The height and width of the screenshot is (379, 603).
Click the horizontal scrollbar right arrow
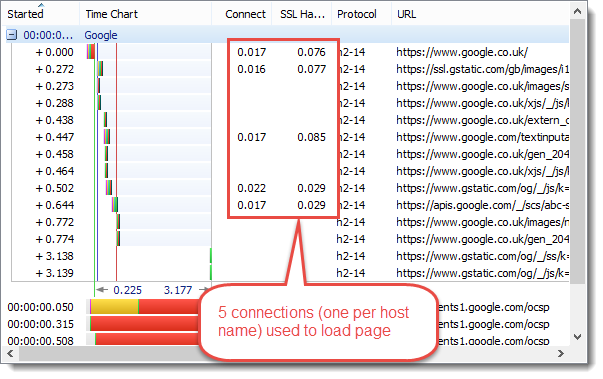coord(561,354)
